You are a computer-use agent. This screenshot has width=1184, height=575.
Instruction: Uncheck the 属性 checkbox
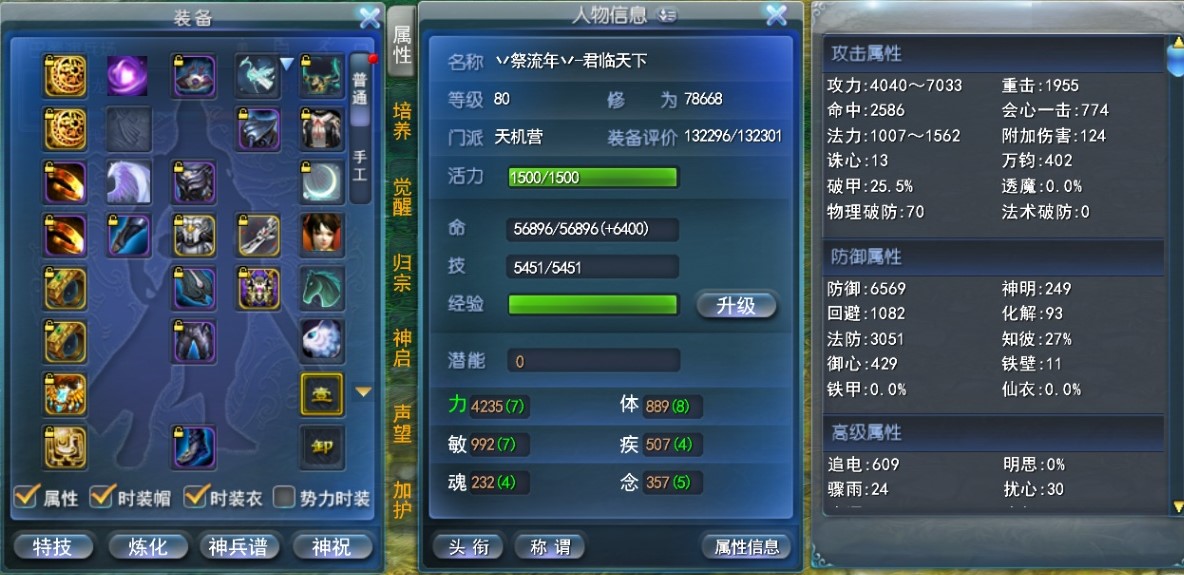[x=27, y=496]
